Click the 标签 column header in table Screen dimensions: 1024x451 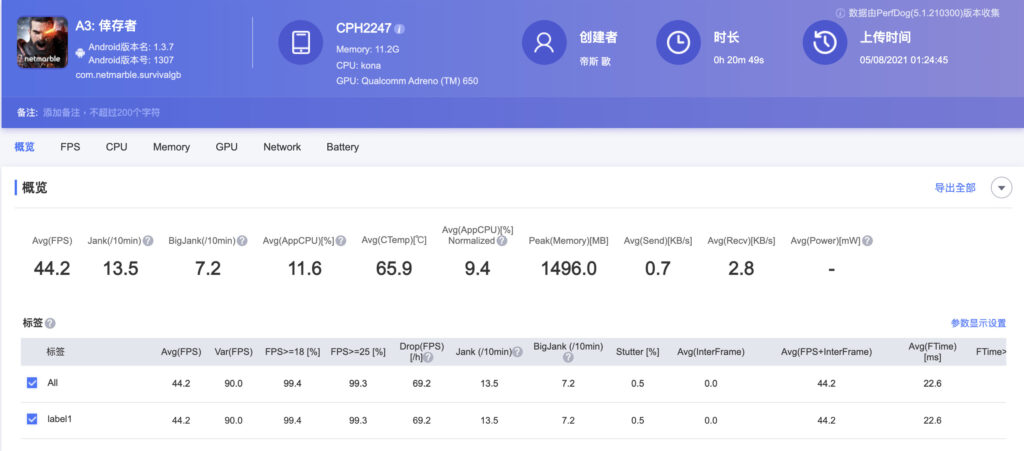56,352
